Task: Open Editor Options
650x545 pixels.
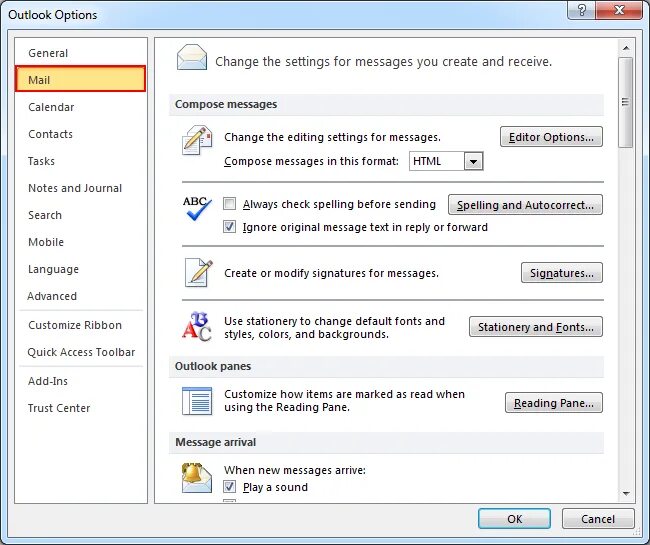Action: [x=551, y=137]
